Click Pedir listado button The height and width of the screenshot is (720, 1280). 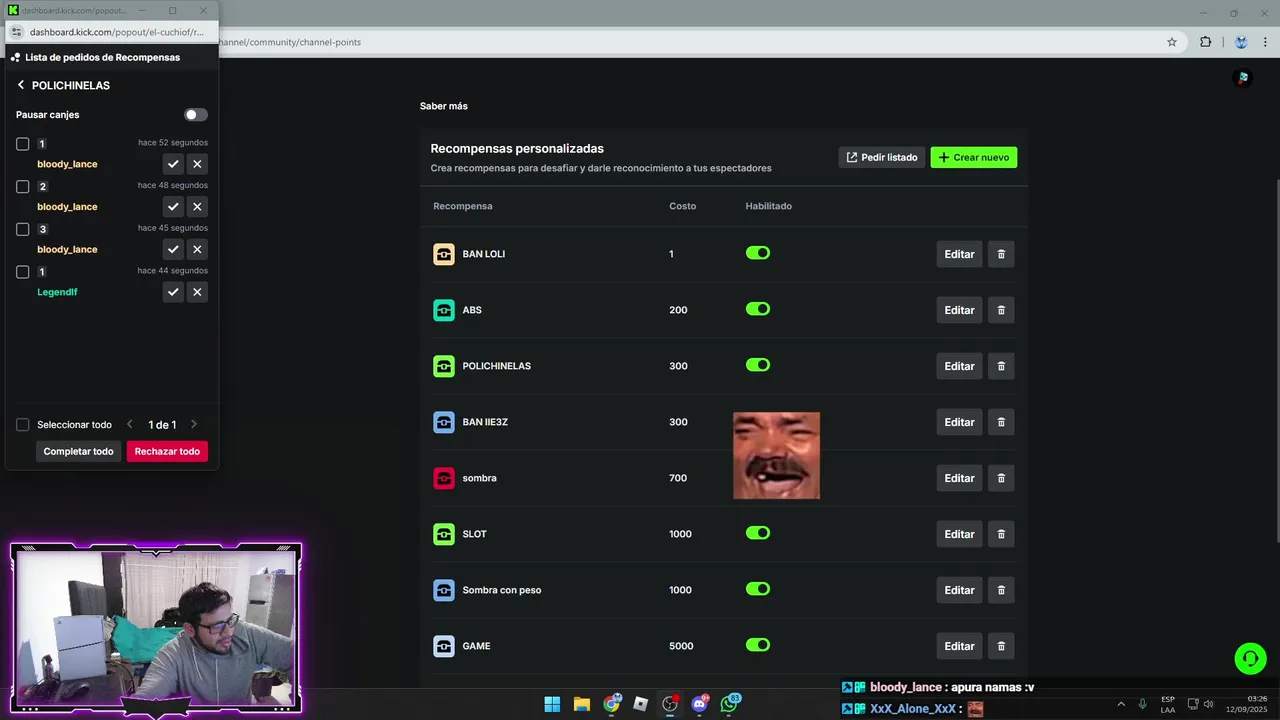pyautogui.click(x=882, y=157)
